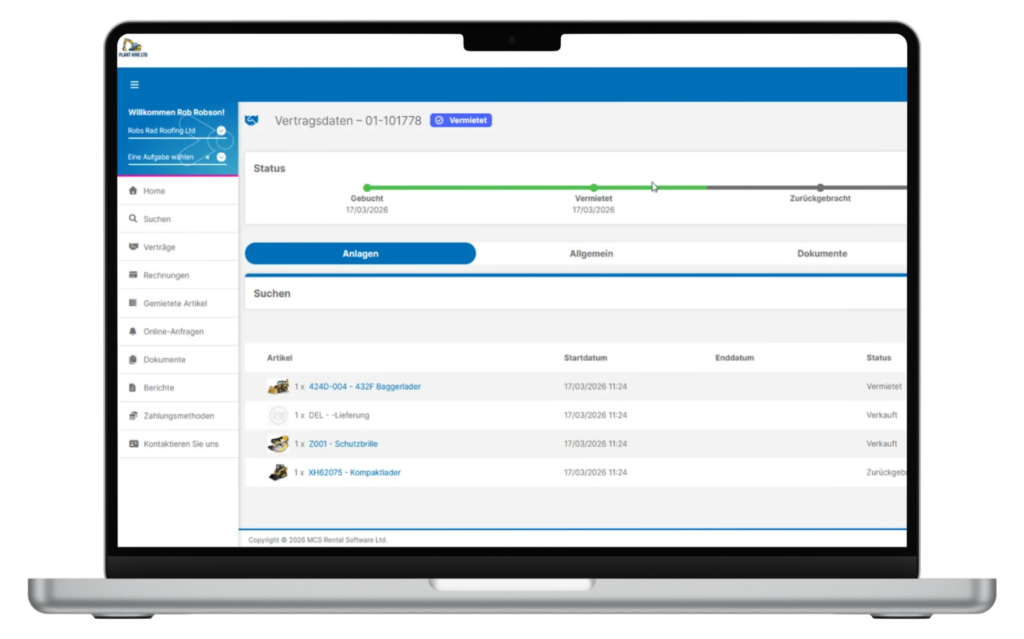Click the Baggerlader row start date 17/03/2026 11:24

coord(596,387)
